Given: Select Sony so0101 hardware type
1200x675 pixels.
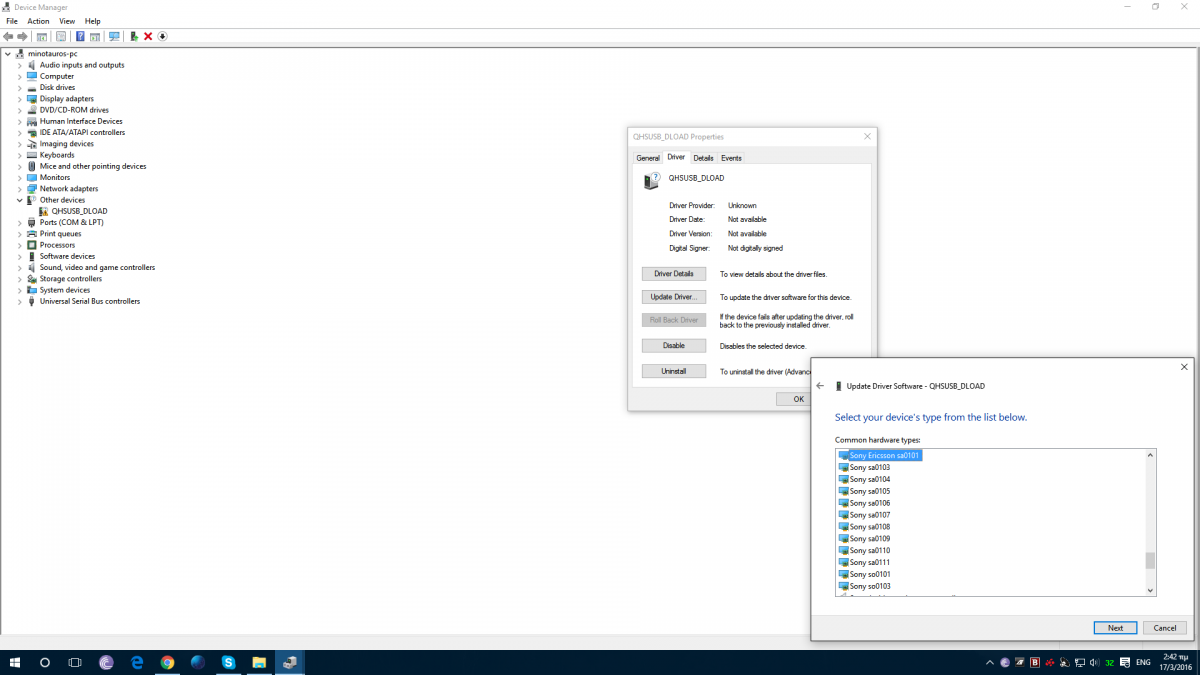Looking at the screenshot, I should (x=870, y=574).
